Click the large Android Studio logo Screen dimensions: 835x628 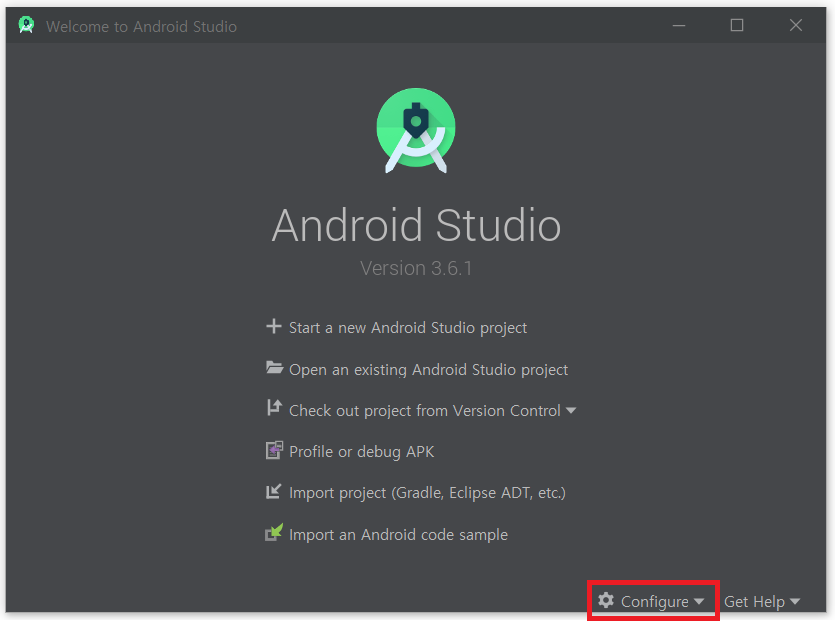pos(416,131)
